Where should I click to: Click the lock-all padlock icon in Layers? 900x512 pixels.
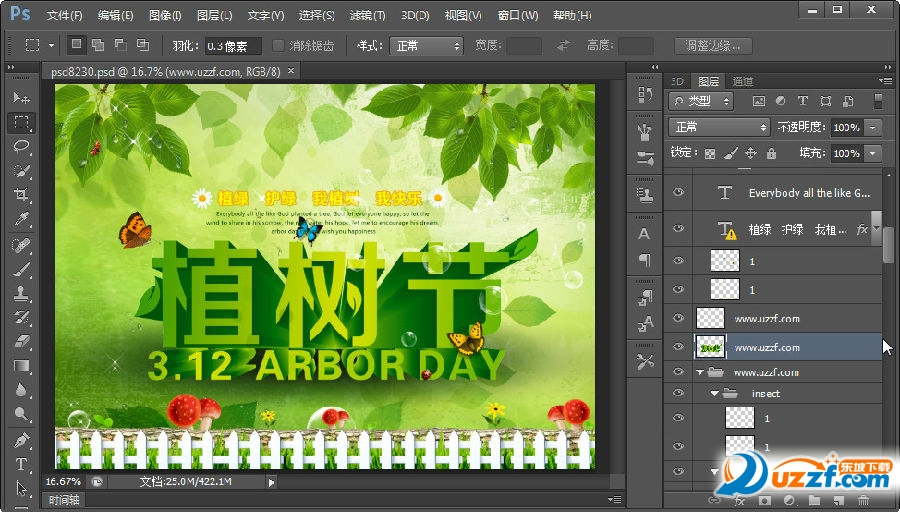point(771,154)
